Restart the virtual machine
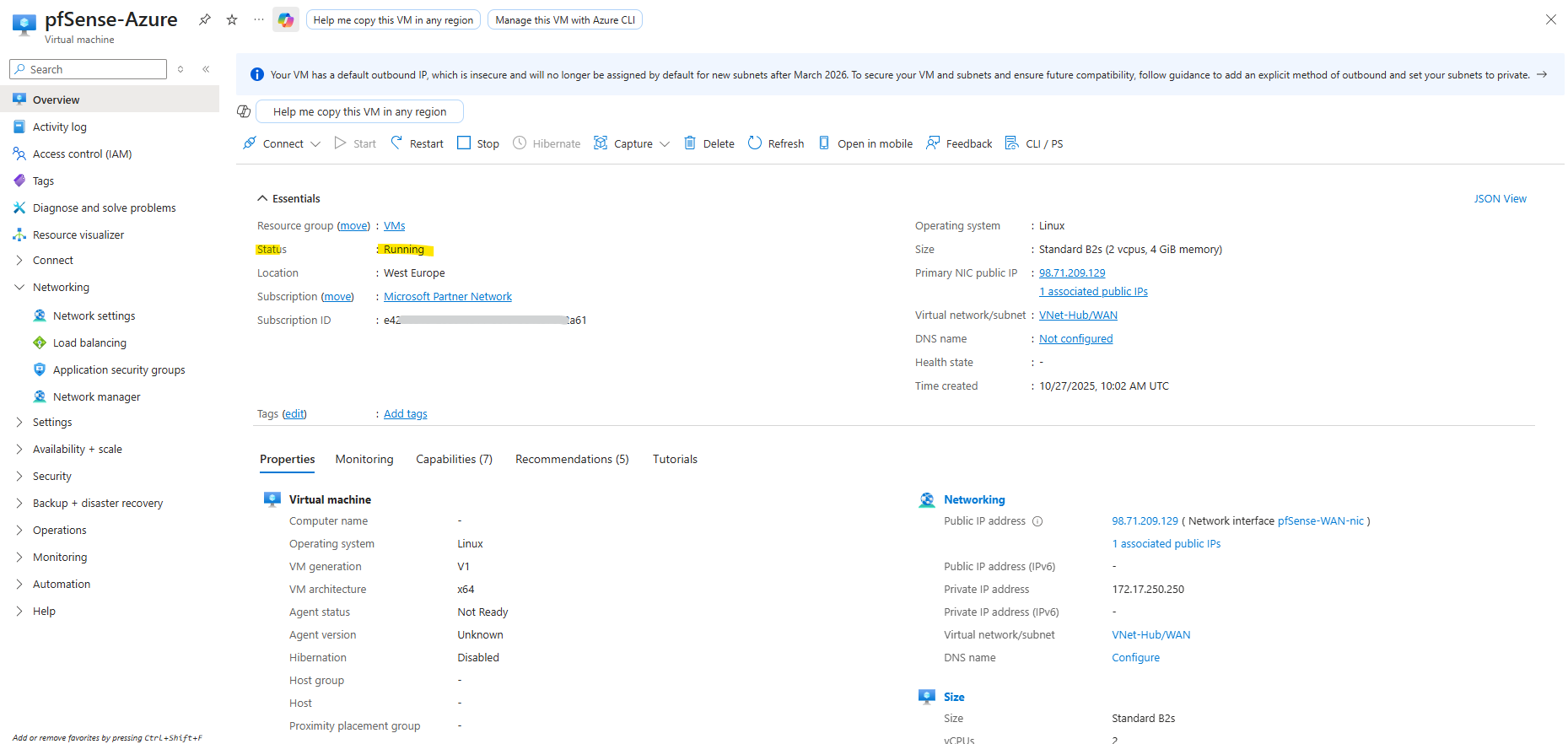Viewport: 1568px width, 744px height. pos(417,143)
